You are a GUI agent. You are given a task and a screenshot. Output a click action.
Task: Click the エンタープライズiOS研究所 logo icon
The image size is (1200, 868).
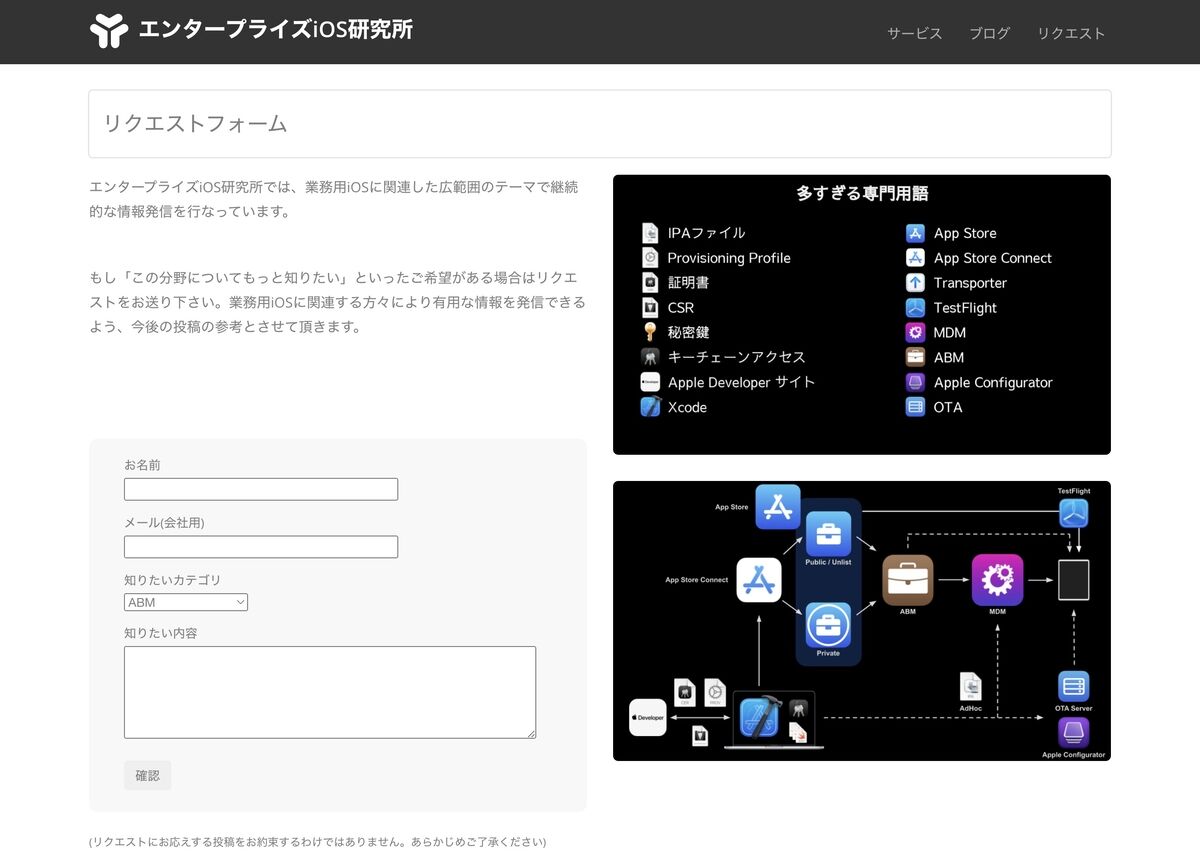[109, 31]
